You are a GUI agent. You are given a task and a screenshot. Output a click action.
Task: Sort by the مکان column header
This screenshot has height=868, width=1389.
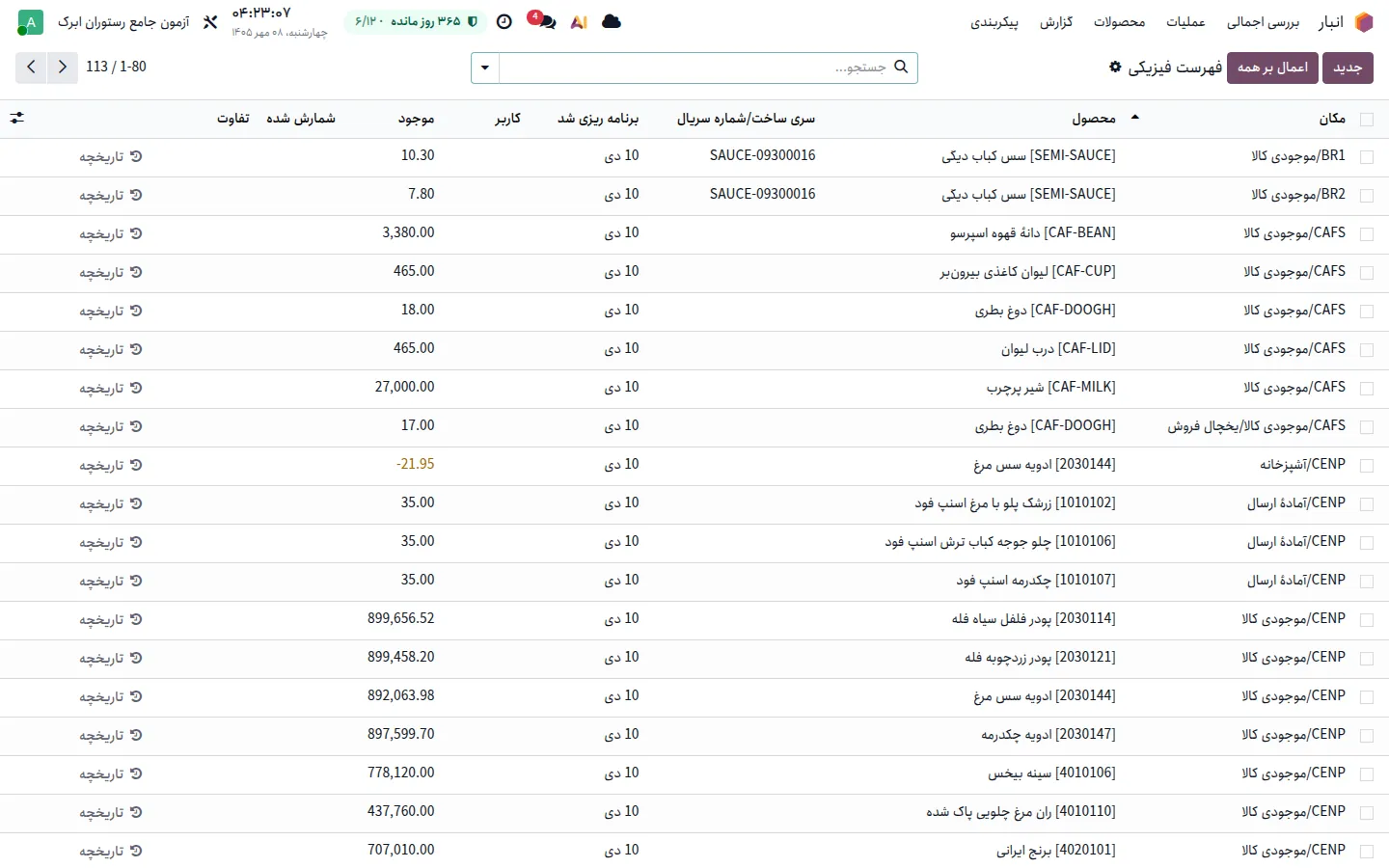(x=1332, y=119)
